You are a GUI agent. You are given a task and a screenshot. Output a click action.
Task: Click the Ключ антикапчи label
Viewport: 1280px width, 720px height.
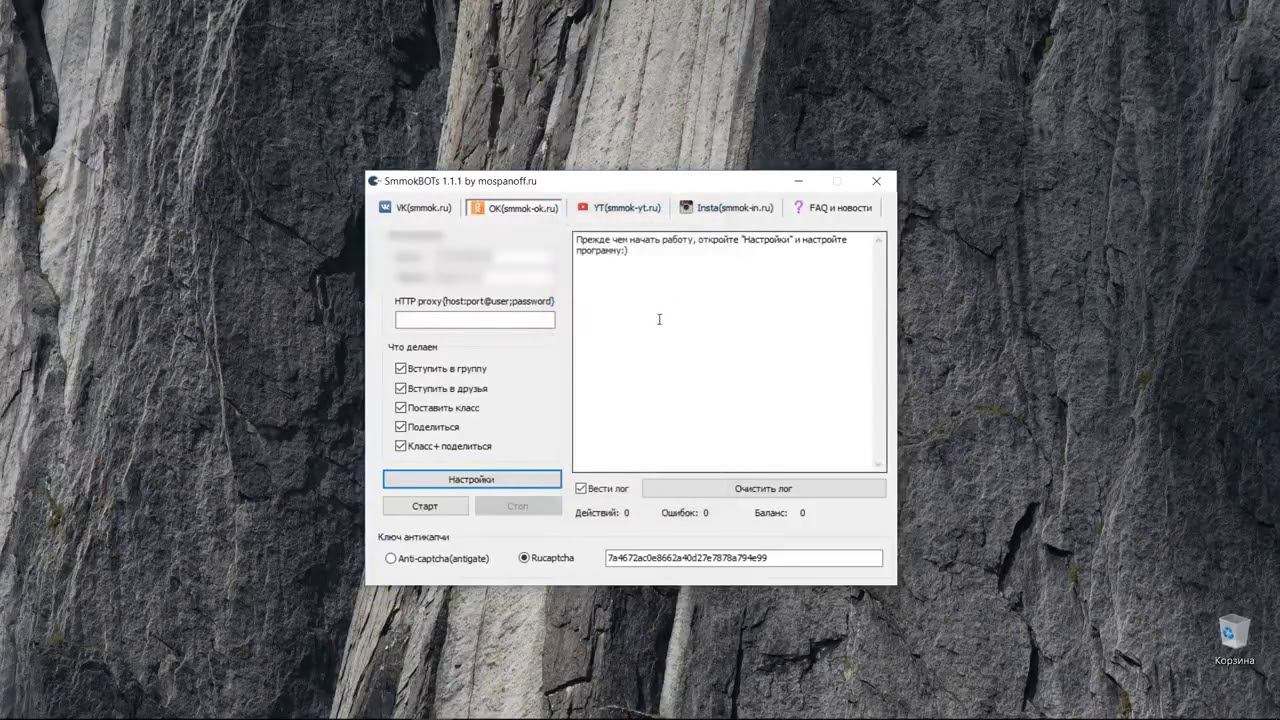click(x=414, y=537)
